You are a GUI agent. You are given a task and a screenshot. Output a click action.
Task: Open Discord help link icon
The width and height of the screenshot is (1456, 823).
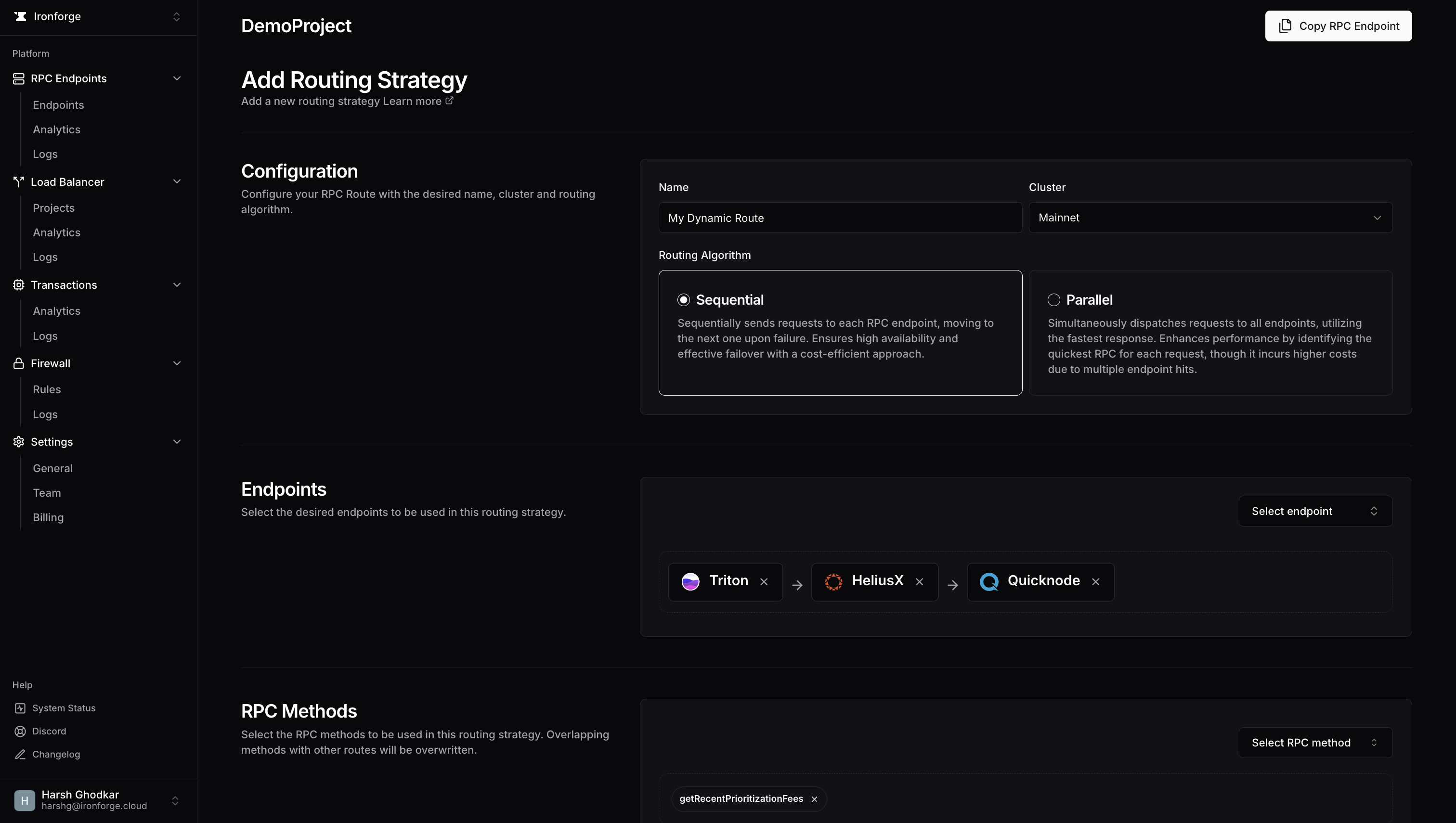(20, 732)
